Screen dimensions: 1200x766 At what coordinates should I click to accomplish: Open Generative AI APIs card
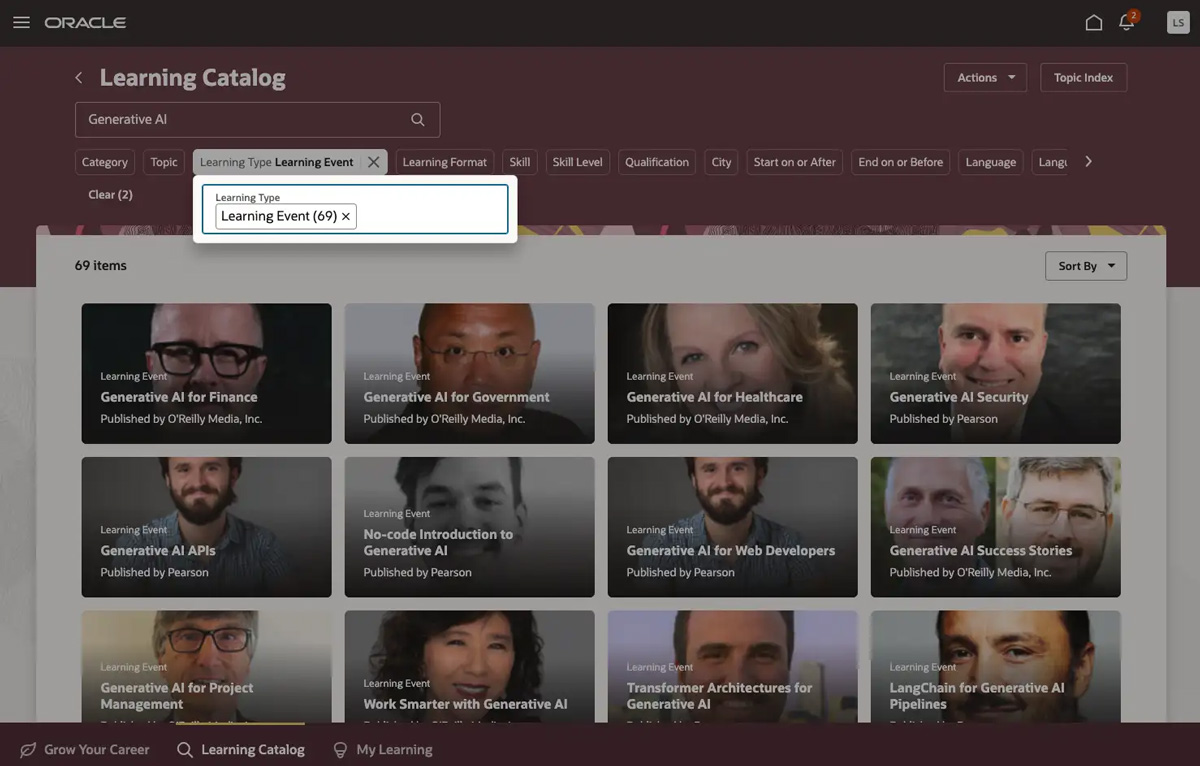(206, 527)
